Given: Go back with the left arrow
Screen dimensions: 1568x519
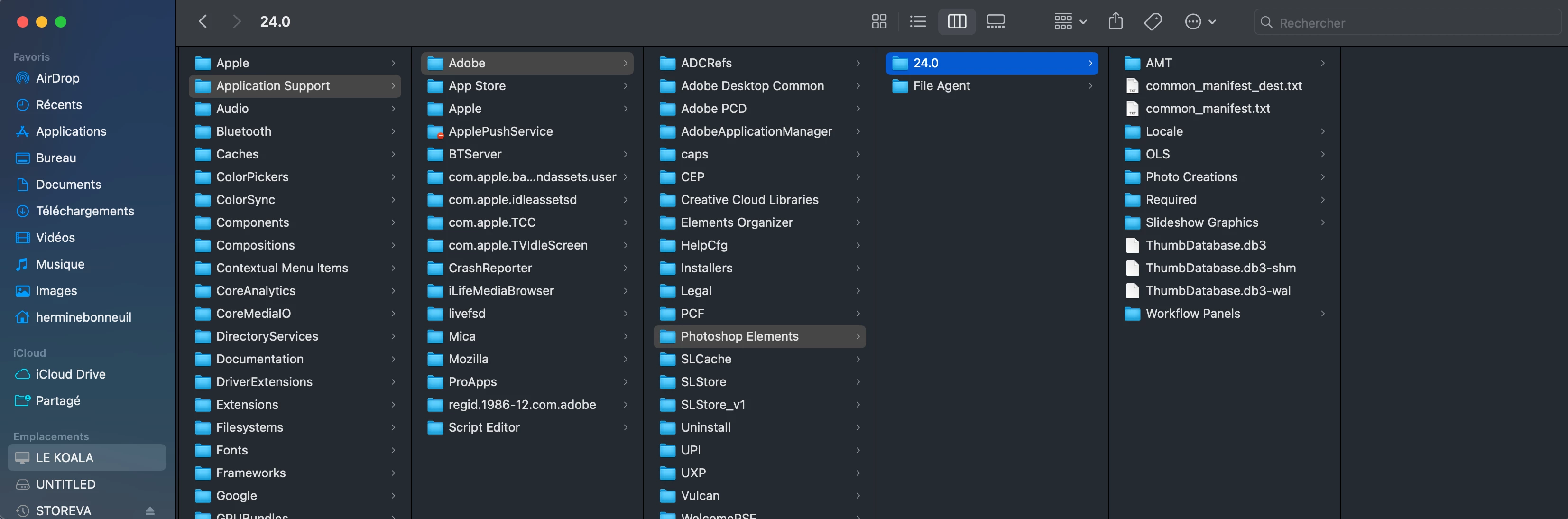Looking at the screenshot, I should (203, 22).
